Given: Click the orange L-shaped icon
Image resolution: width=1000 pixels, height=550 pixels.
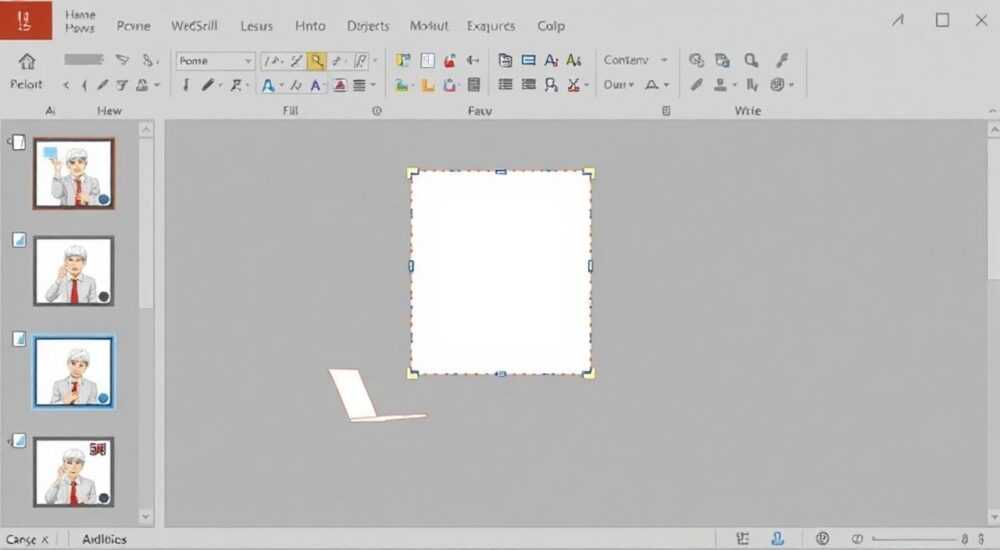Looking at the screenshot, I should 427,85.
